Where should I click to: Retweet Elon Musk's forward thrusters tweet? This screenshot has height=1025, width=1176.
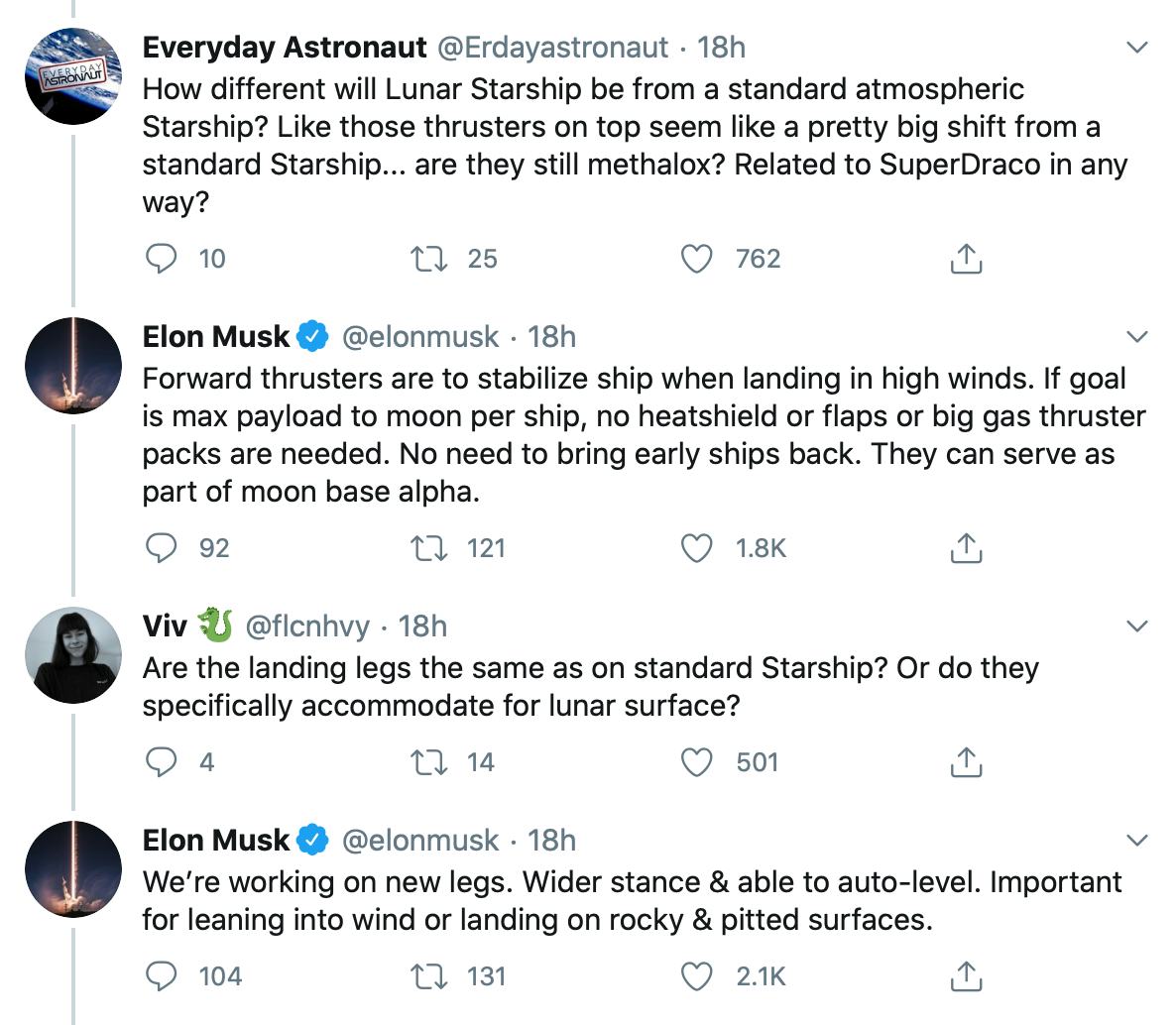click(x=430, y=547)
